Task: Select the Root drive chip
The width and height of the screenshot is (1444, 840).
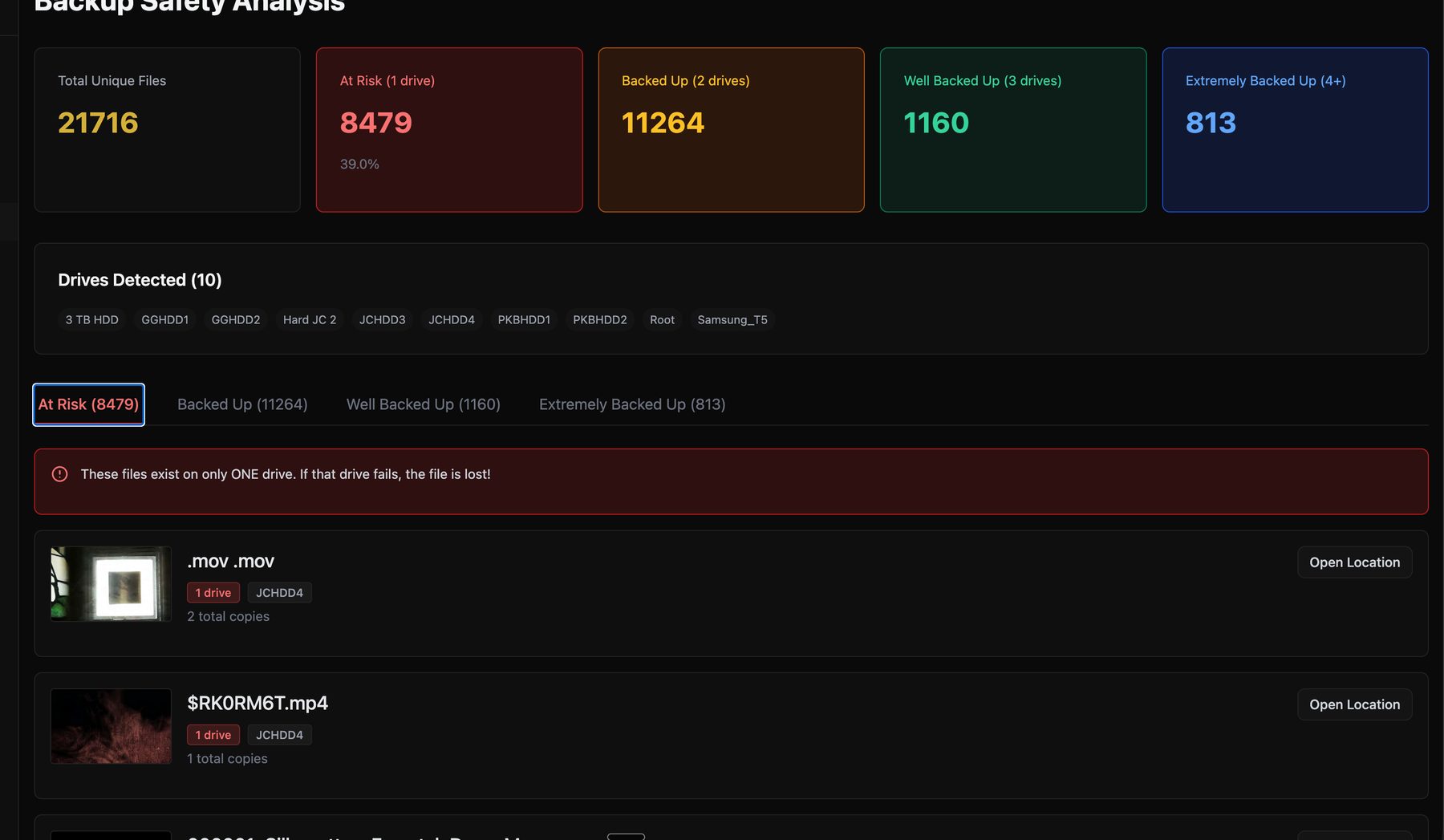Action: [662, 320]
